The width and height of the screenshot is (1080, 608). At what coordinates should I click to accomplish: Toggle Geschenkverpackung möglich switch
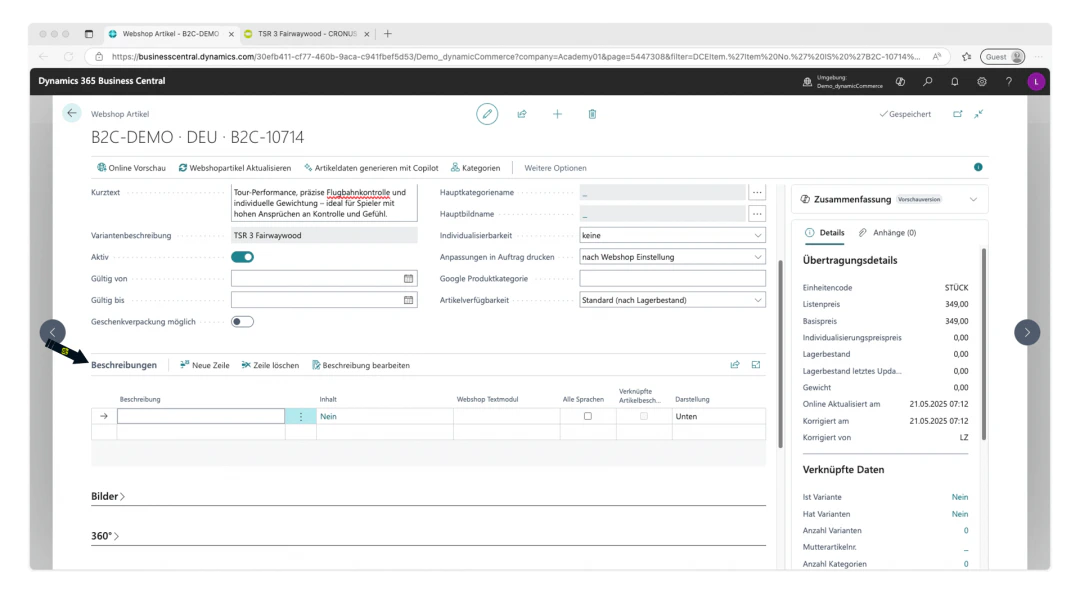click(x=242, y=322)
